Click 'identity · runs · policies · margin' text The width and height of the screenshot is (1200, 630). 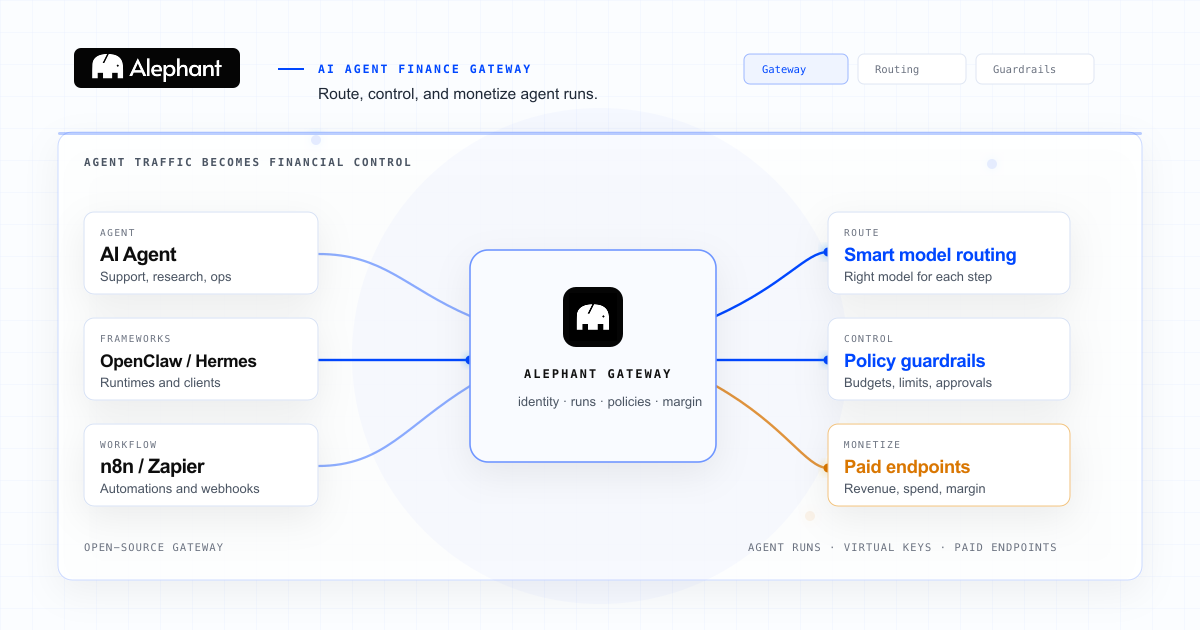coord(610,402)
